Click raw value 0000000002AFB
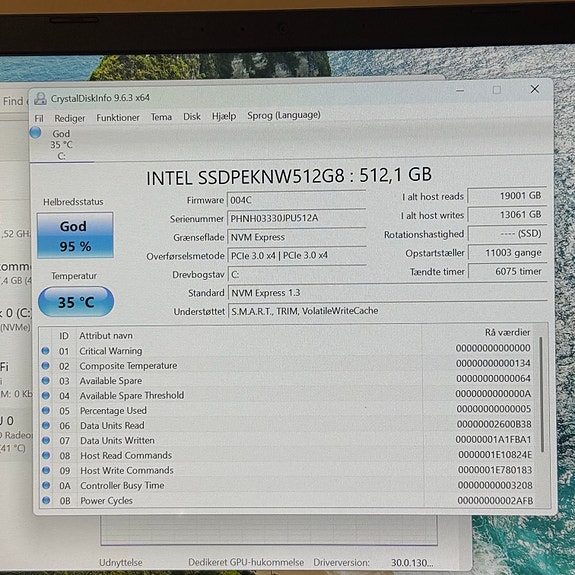This screenshot has height=575, width=575. click(495, 500)
